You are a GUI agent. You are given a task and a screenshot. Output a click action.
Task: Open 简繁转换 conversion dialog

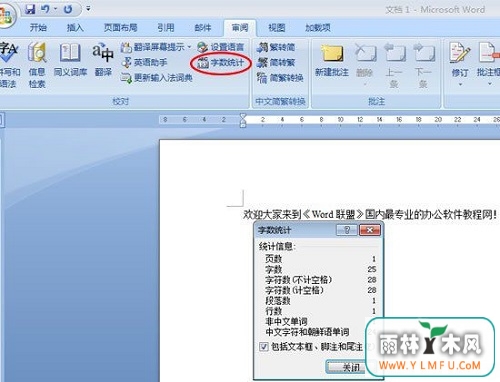click(280, 78)
